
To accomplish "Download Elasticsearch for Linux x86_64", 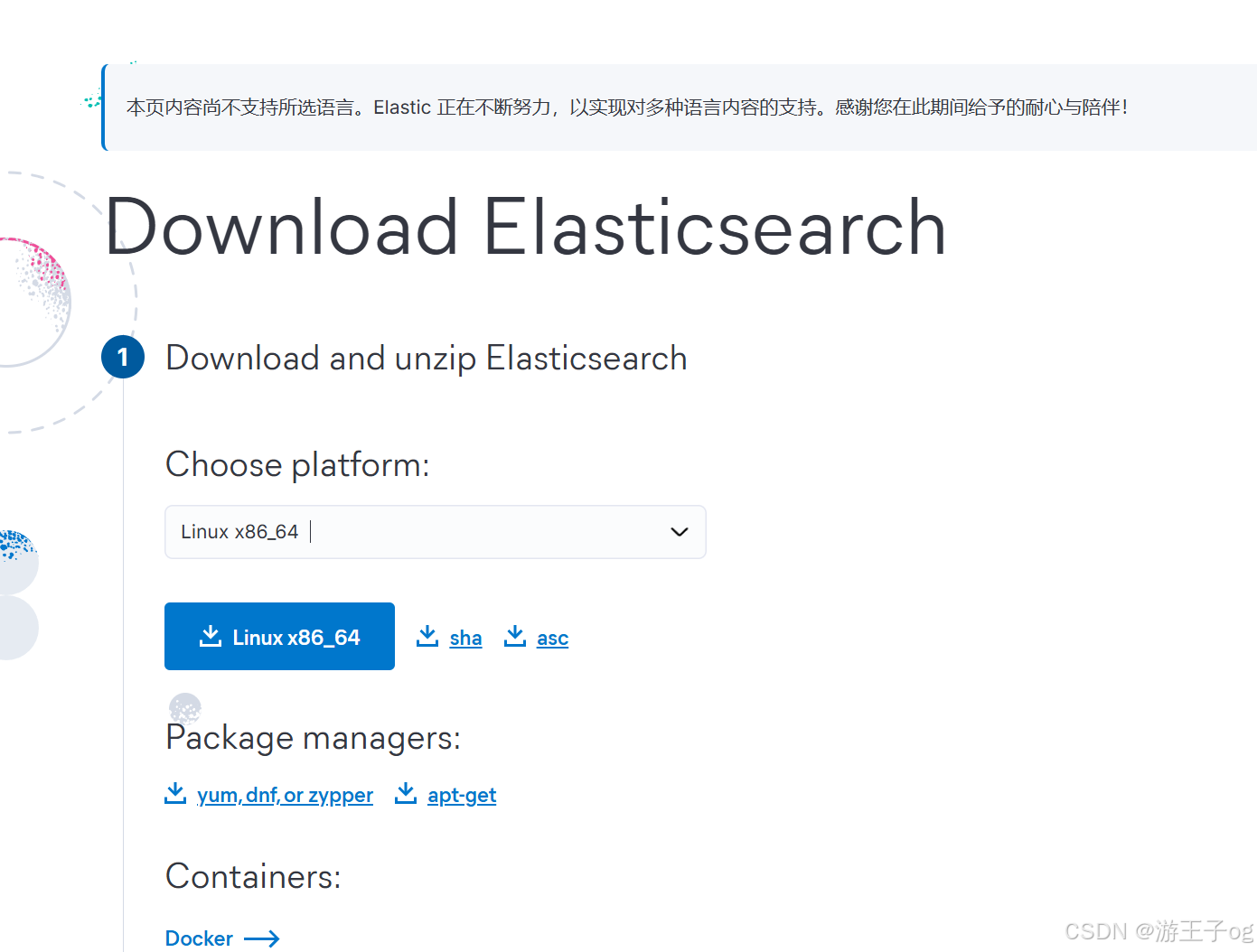I will point(279,636).
